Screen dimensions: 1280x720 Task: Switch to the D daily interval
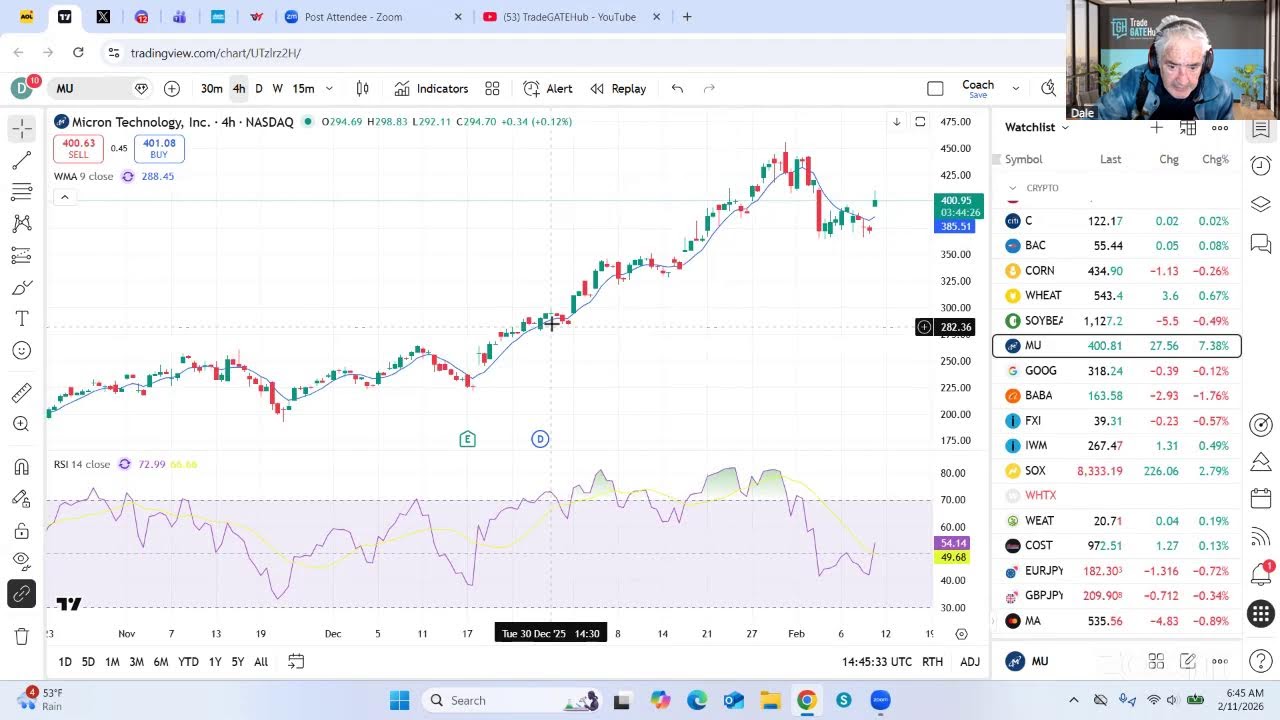pyautogui.click(x=259, y=88)
